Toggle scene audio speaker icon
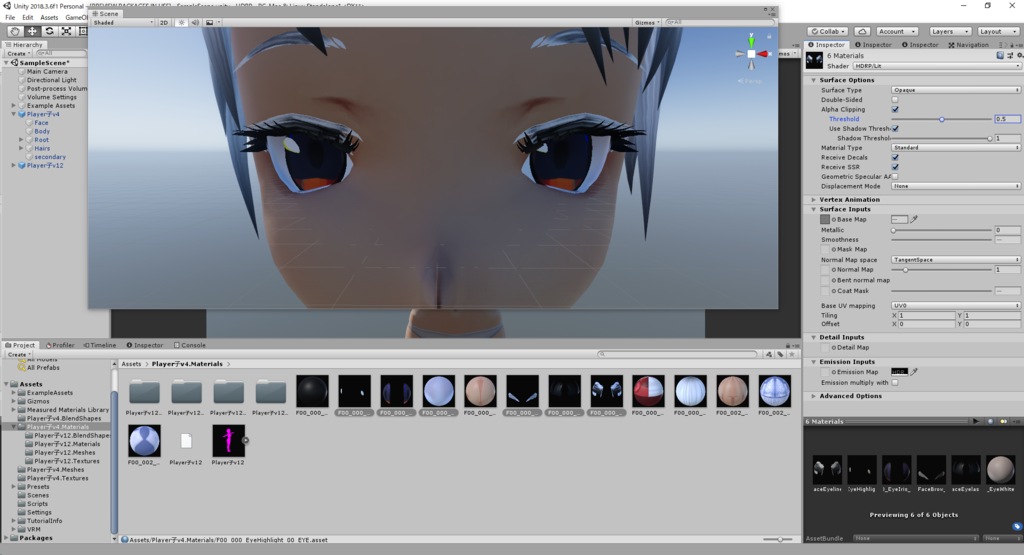Viewport: 1024px width, 555px height. pos(195,22)
